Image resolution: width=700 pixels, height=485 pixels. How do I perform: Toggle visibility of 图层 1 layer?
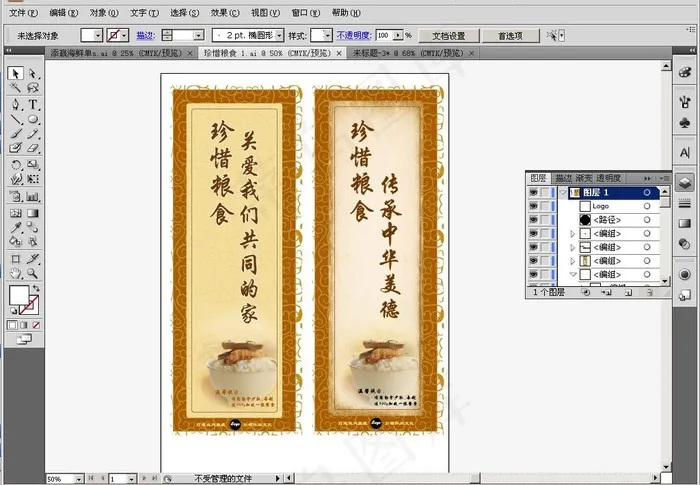[534, 192]
